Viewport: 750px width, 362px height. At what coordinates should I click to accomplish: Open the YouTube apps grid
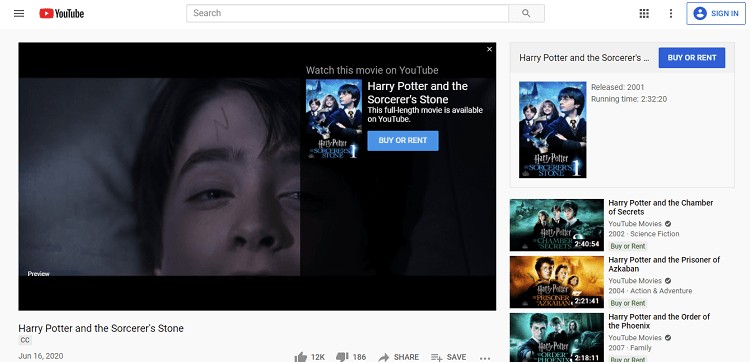click(x=644, y=13)
